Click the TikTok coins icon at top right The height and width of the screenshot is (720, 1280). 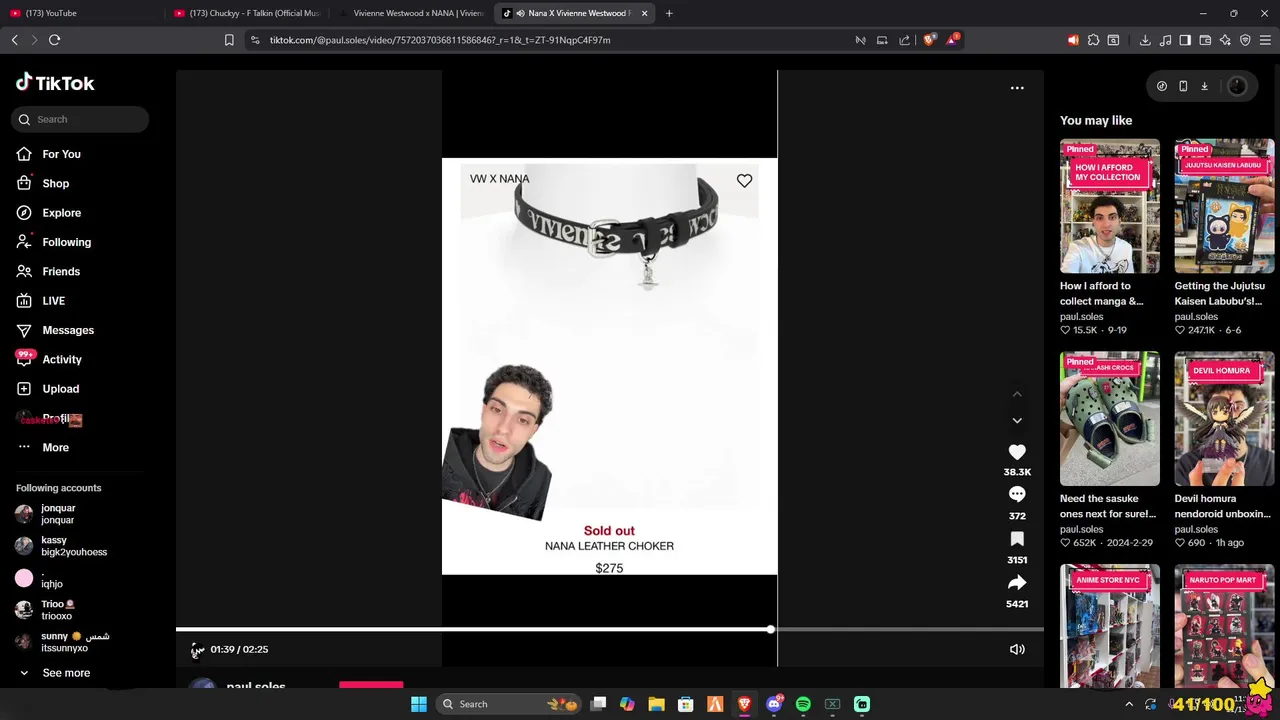pos(1161,86)
